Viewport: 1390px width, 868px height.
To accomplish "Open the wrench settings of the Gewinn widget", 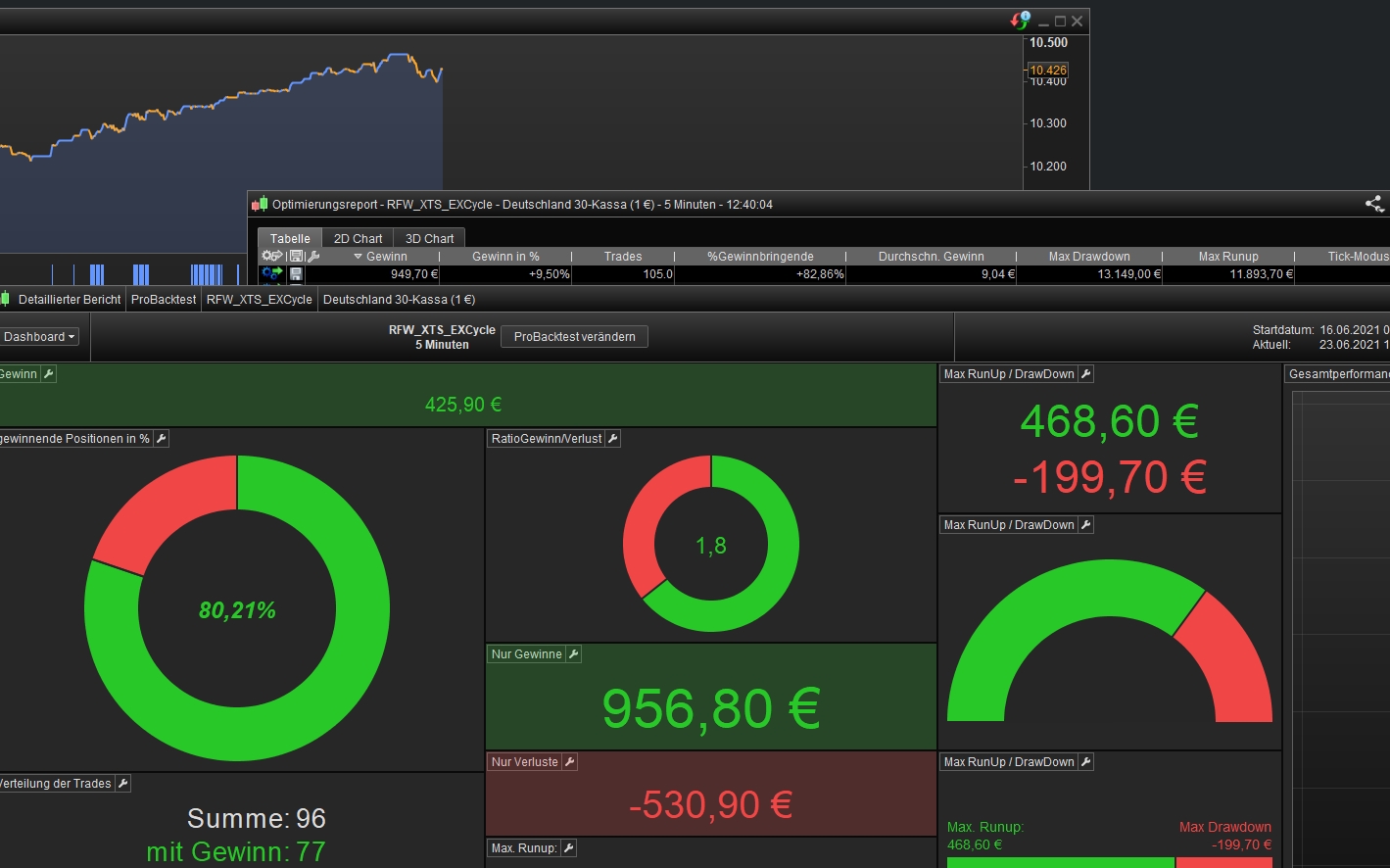I will 48,374.
